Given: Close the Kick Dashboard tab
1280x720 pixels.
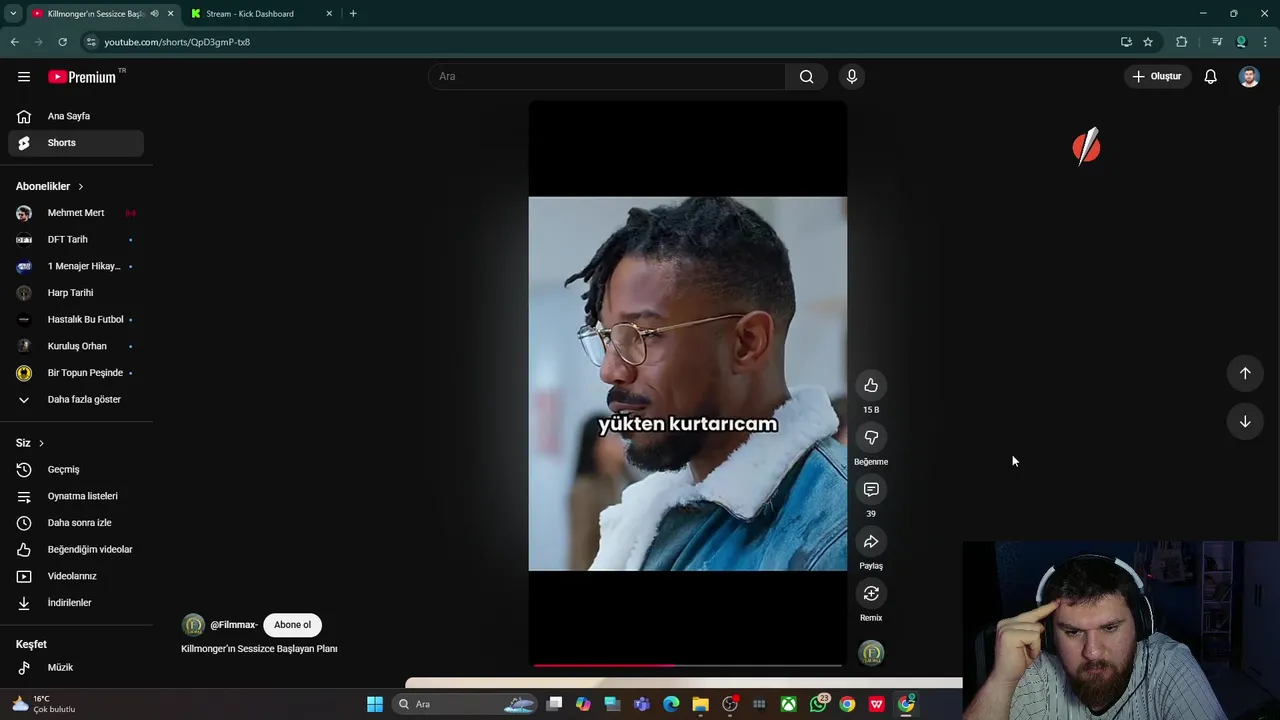Looking at the screenshot, I should click(330, 14).
